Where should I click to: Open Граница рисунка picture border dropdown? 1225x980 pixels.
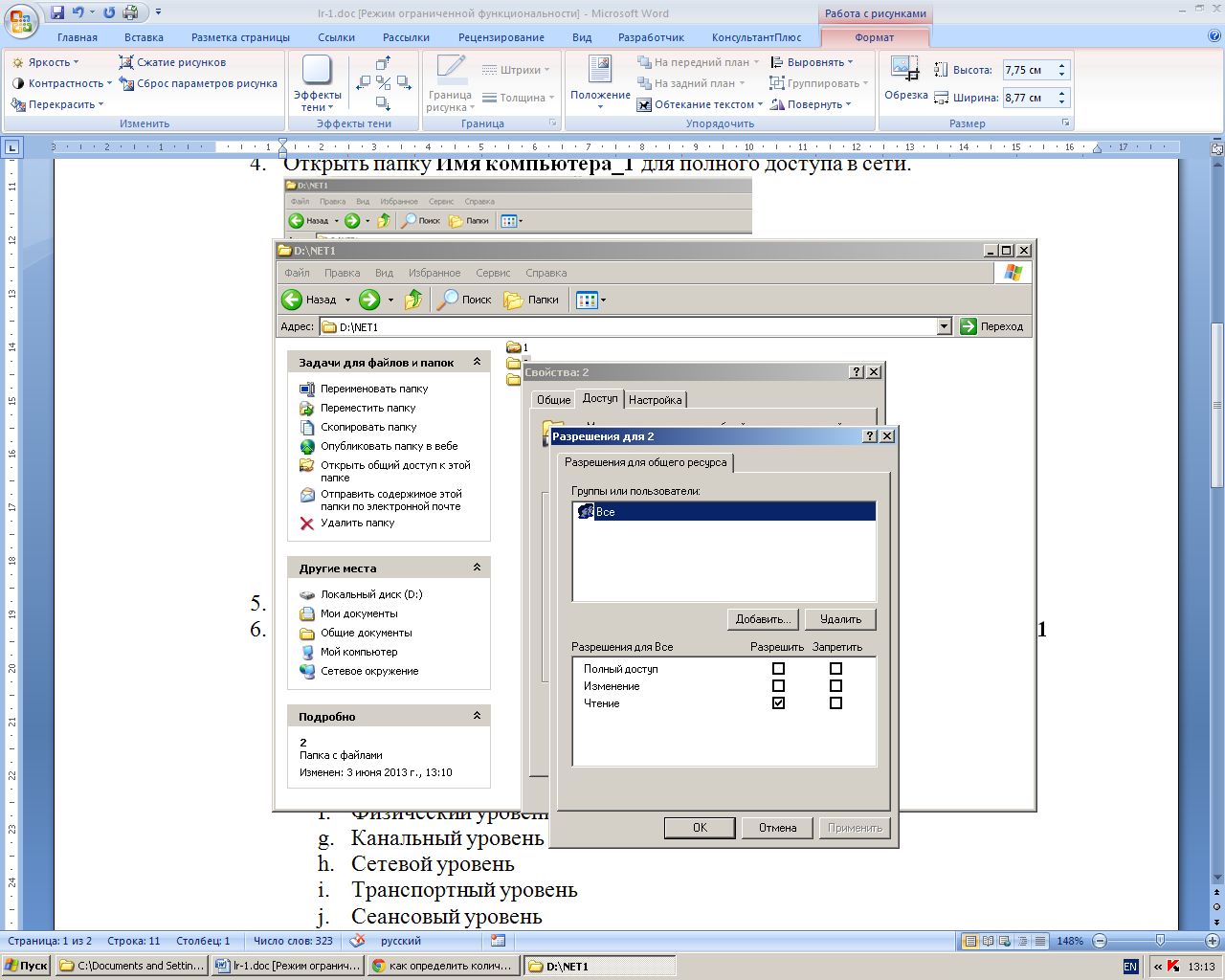point(450,83)
